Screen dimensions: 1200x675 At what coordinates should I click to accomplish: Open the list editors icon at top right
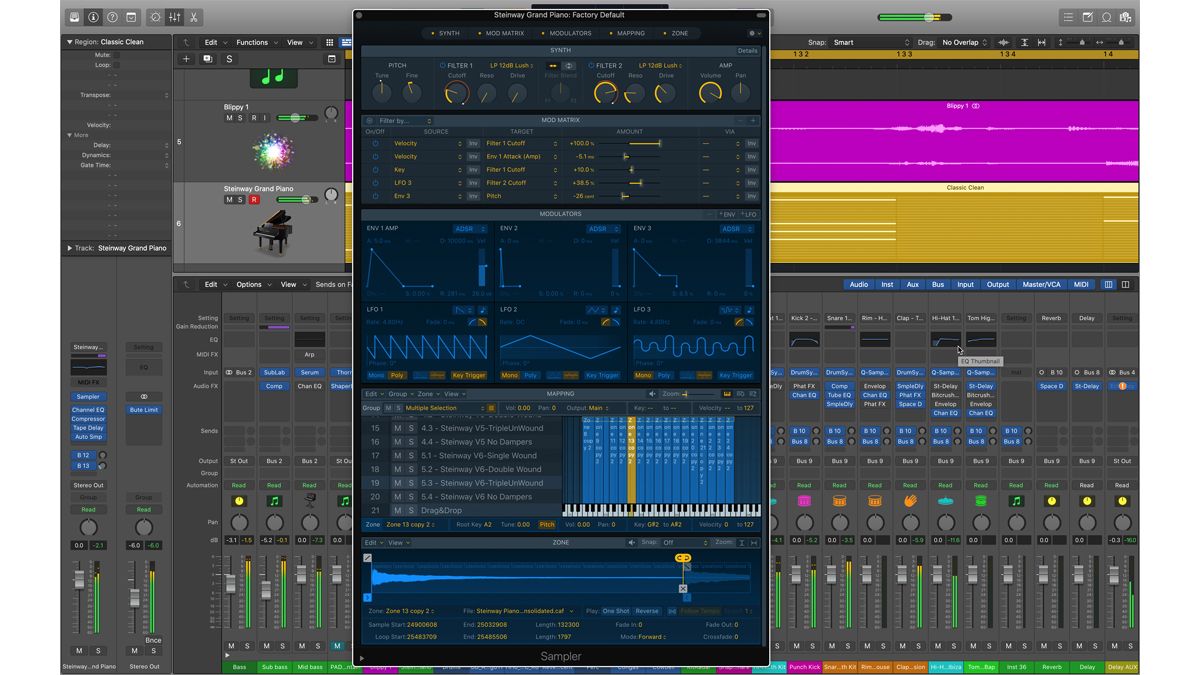(x=1068, y=17)
